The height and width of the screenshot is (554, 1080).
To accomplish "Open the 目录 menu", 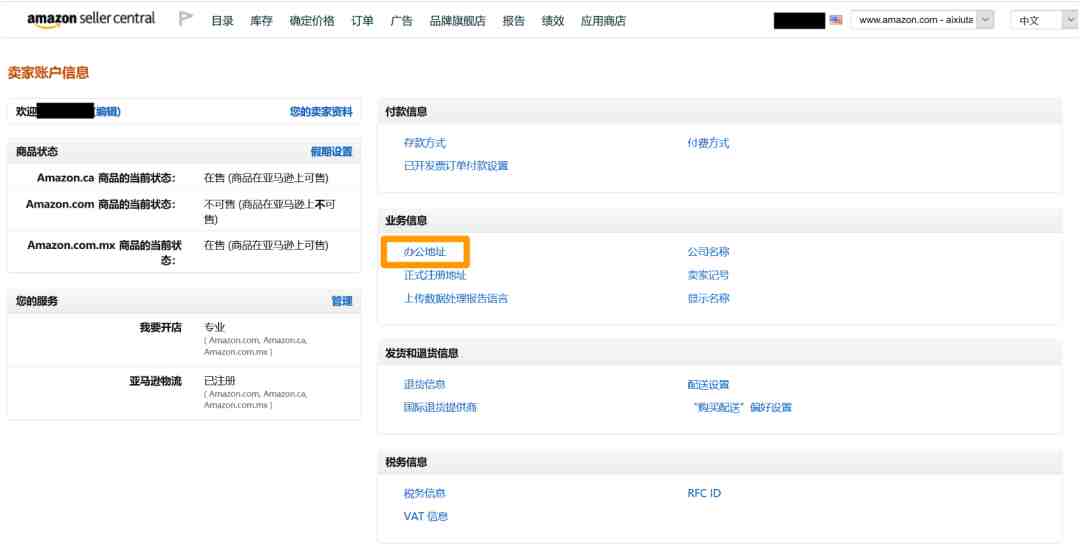I will point(222,21).
